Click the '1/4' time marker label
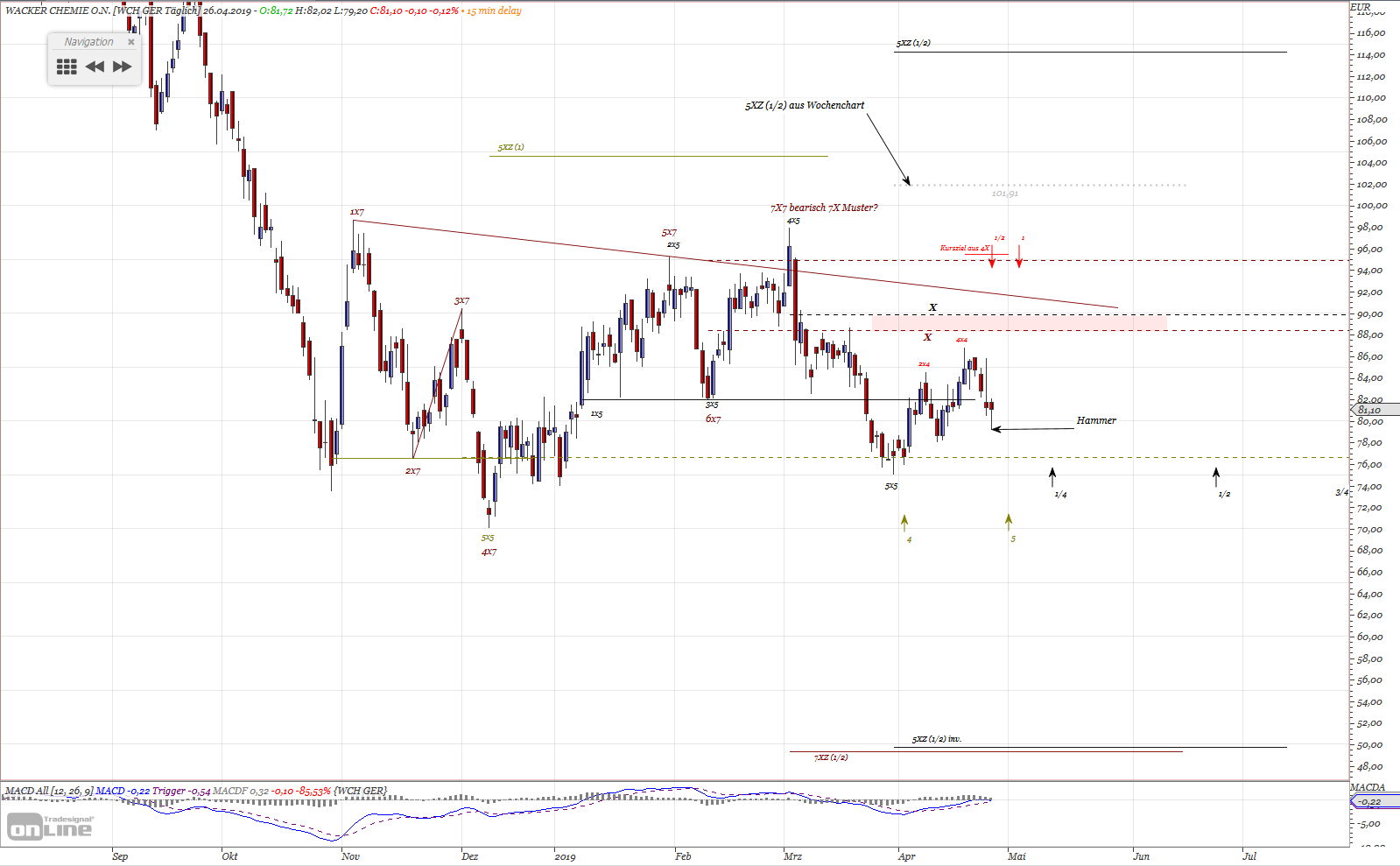Viewport: 1400px width, 866px height. coord(1060,495)
